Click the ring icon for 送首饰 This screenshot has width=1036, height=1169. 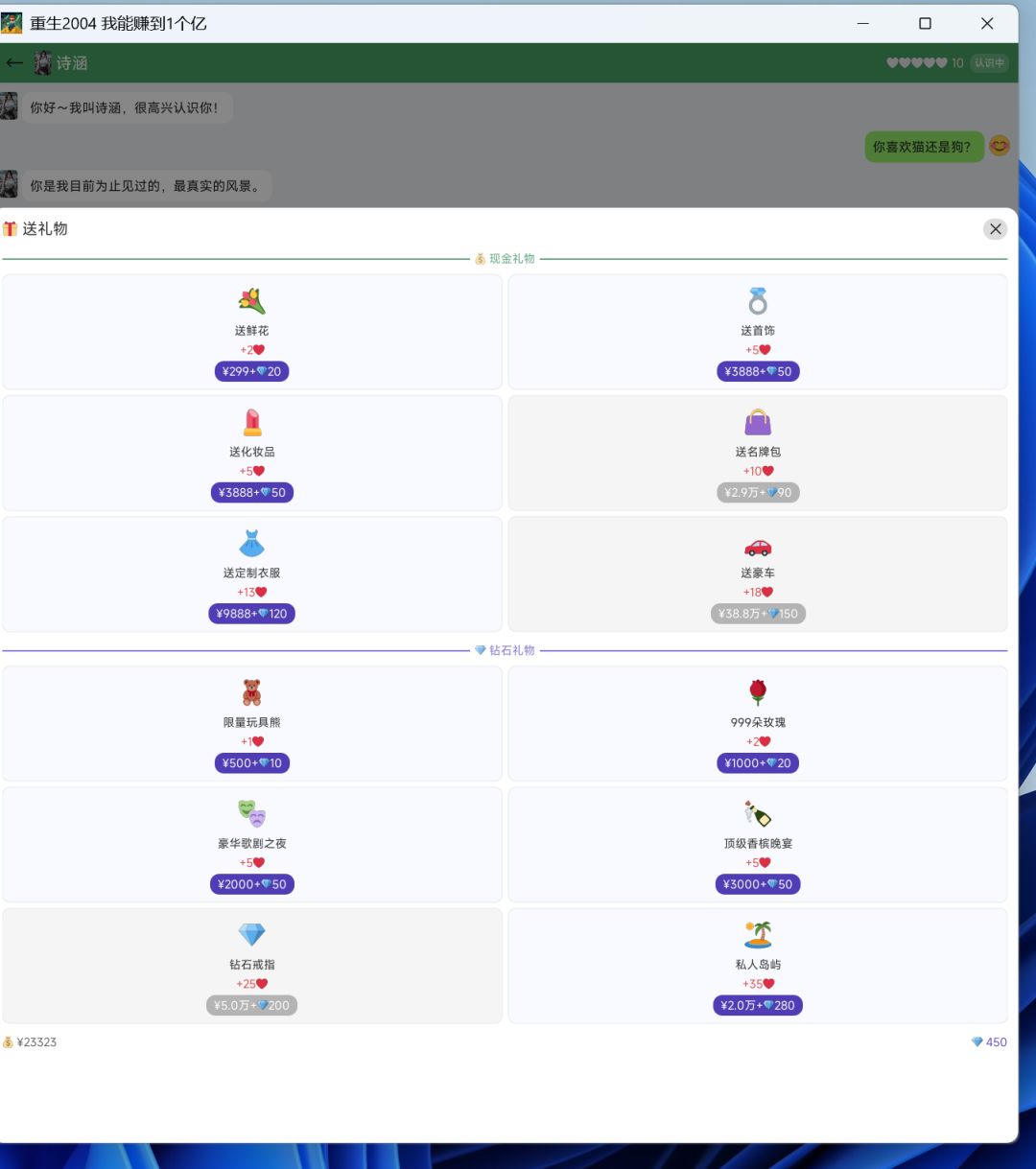(x=758, y=301)
